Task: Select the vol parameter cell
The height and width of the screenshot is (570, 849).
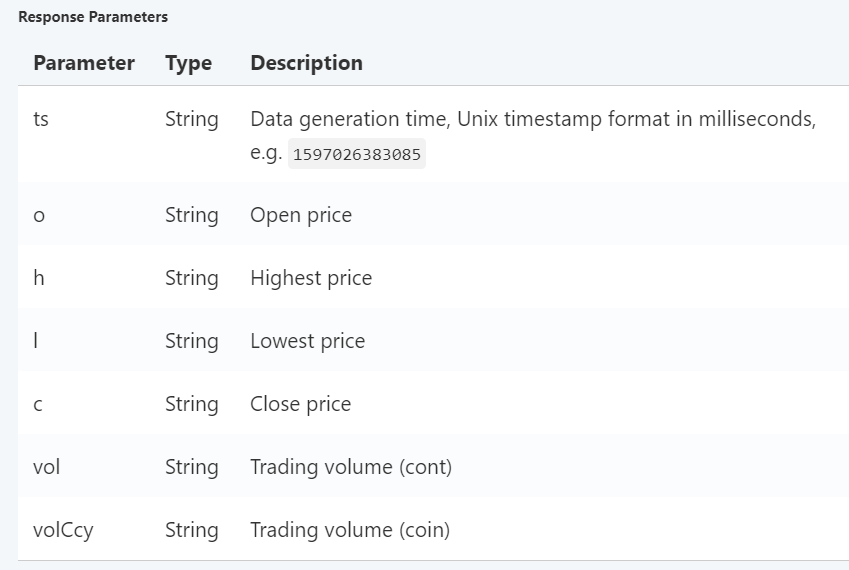Action: 47,467
